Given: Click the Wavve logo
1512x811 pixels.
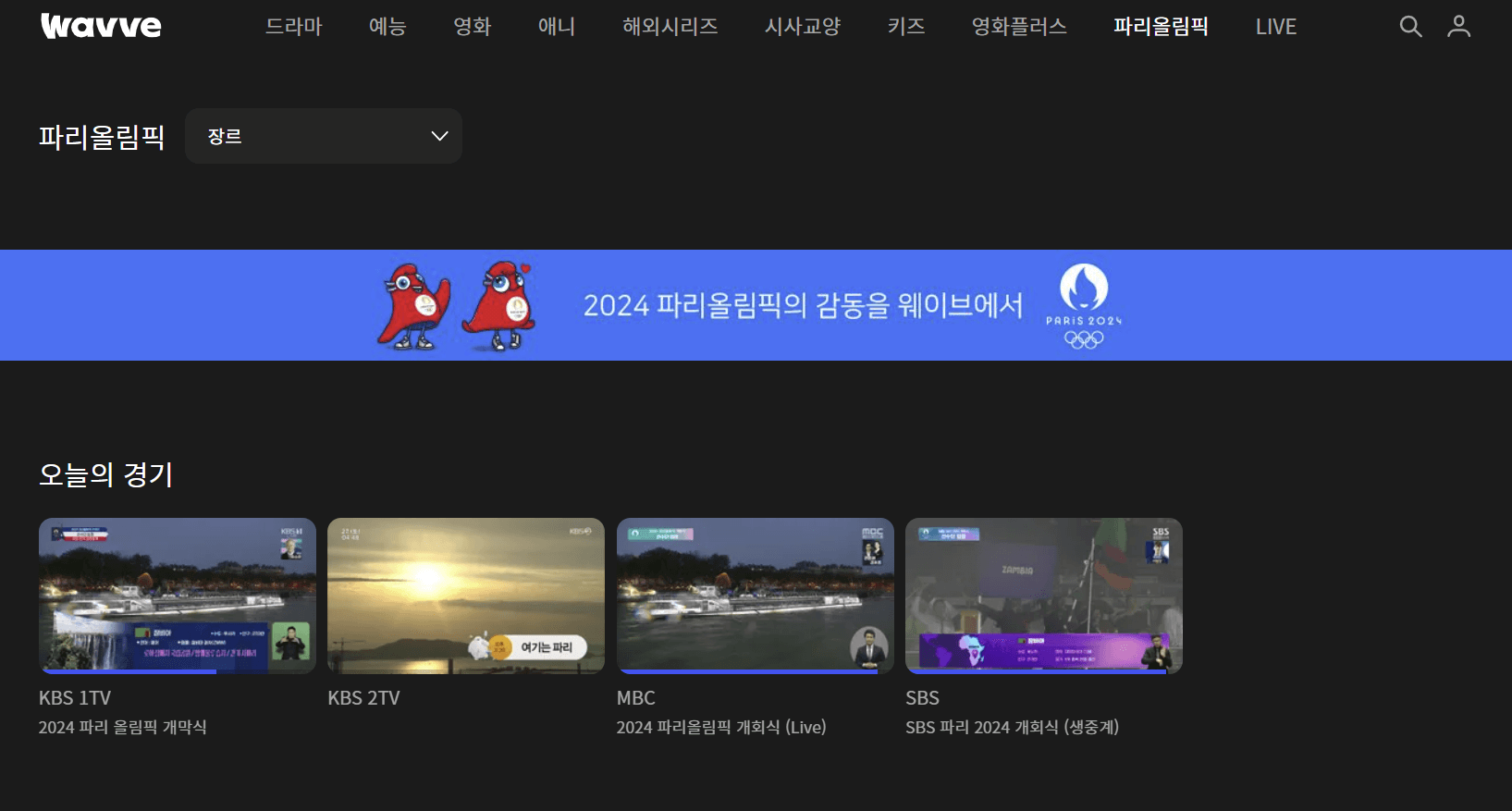Looking at the screenshot, I should click(101, 26).
